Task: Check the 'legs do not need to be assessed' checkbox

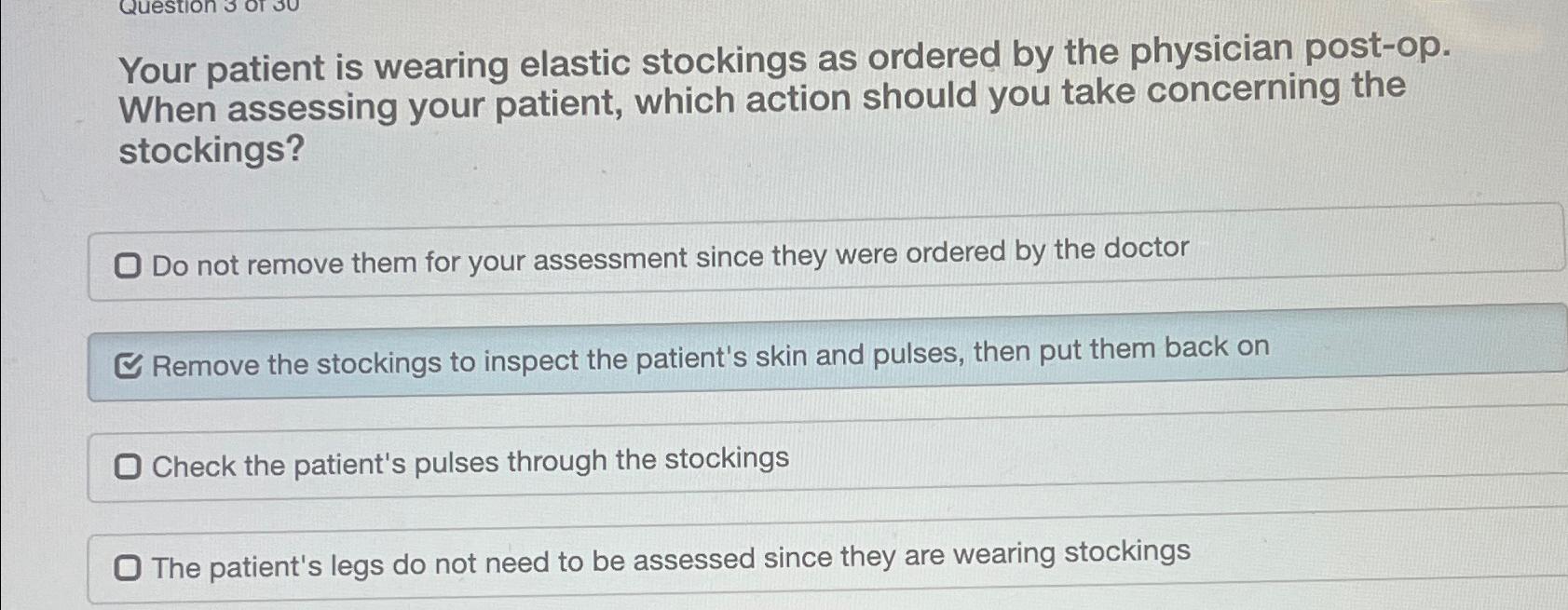Action: click(129, 568)
